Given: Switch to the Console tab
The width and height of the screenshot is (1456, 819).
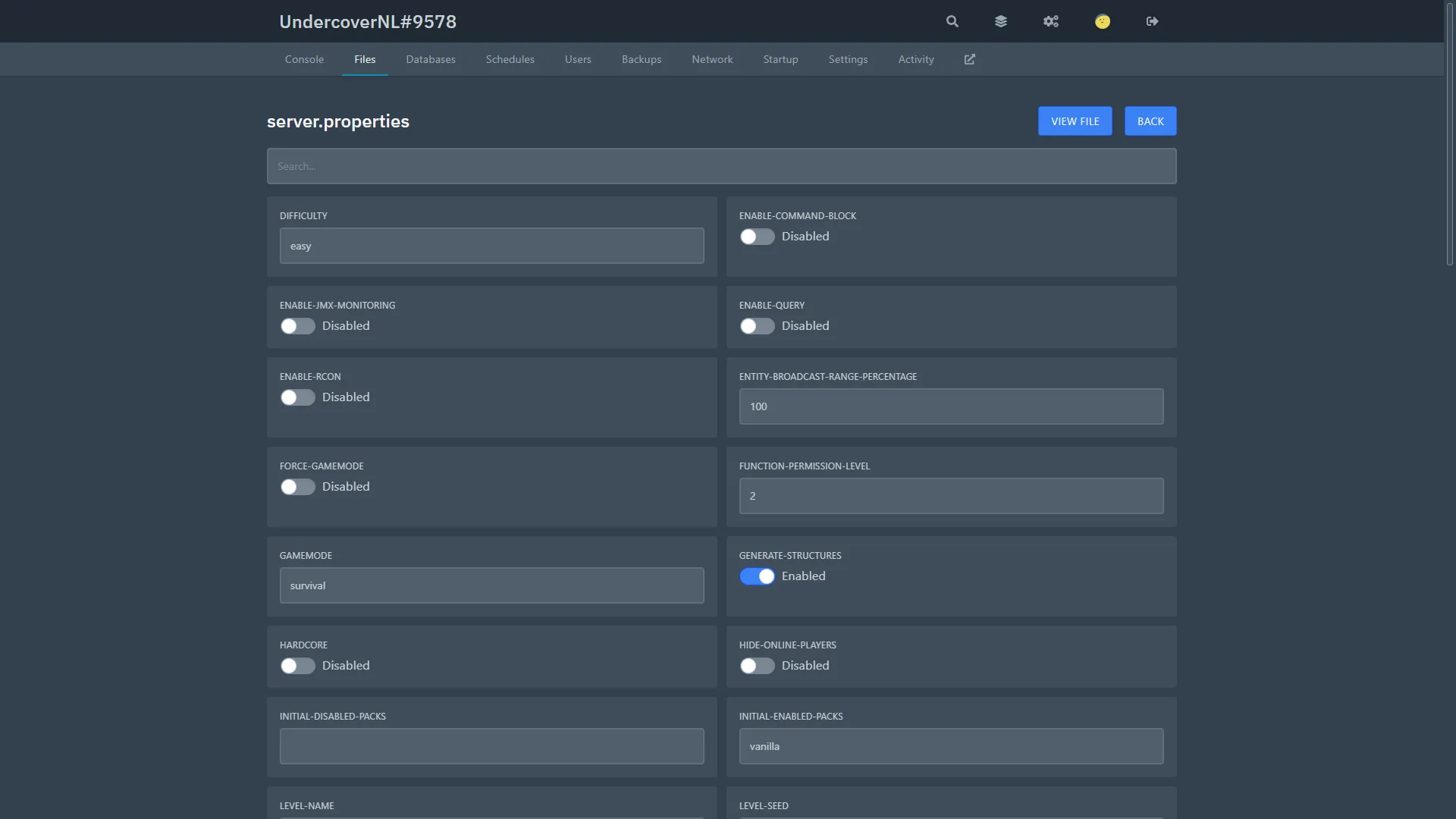Looking at the screenshot, I should pyautogui.click(x=304, y=59).
